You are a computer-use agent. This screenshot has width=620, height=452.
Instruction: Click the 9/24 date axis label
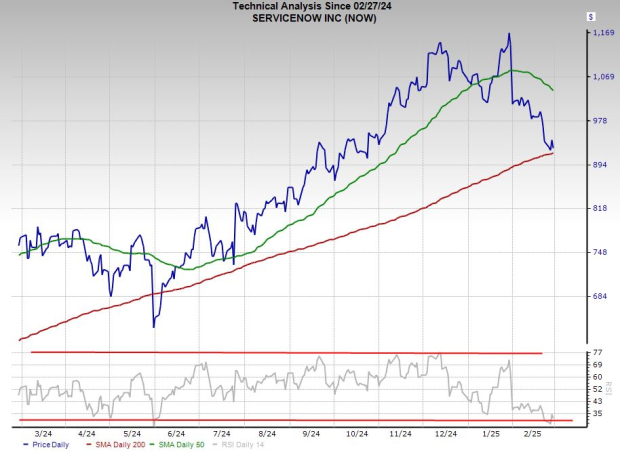311,434
